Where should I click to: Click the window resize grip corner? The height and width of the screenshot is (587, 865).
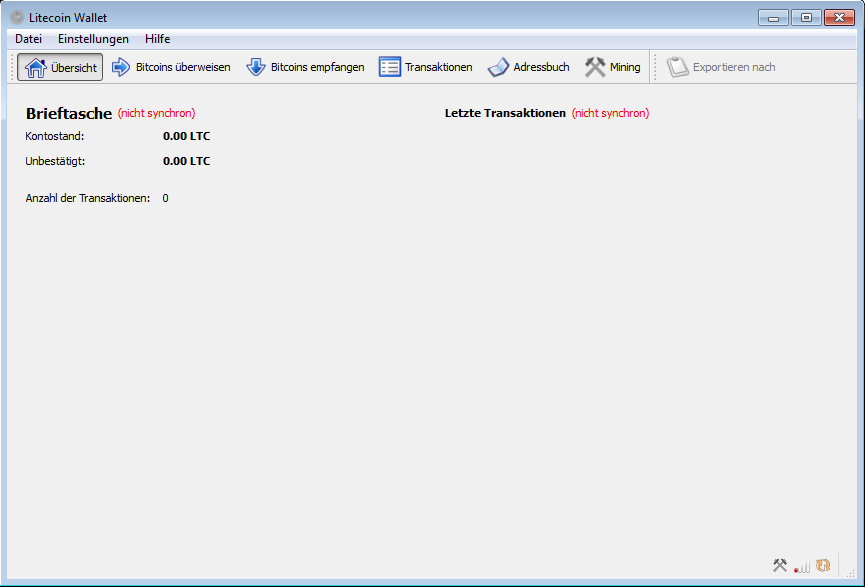point(851,574)
